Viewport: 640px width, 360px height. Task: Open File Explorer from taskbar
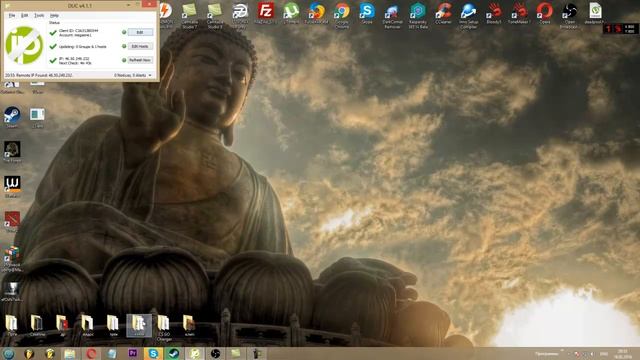70,353
